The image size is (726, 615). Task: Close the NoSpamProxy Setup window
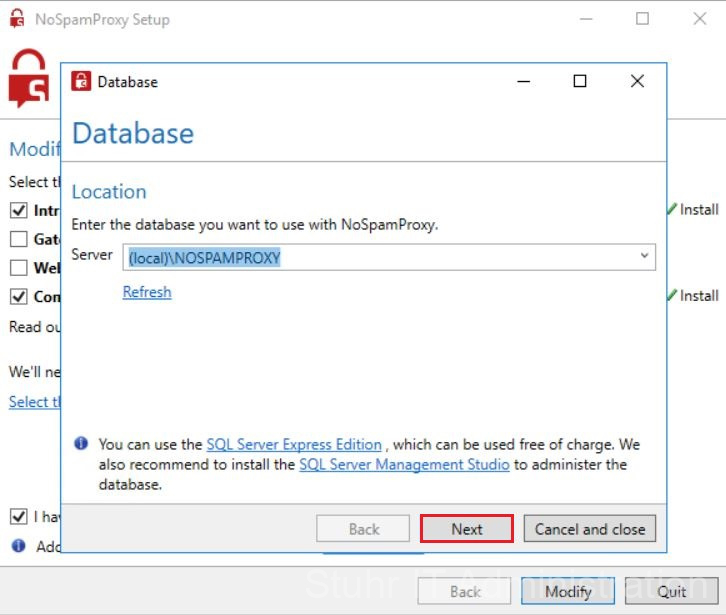[x=700, y=19]
